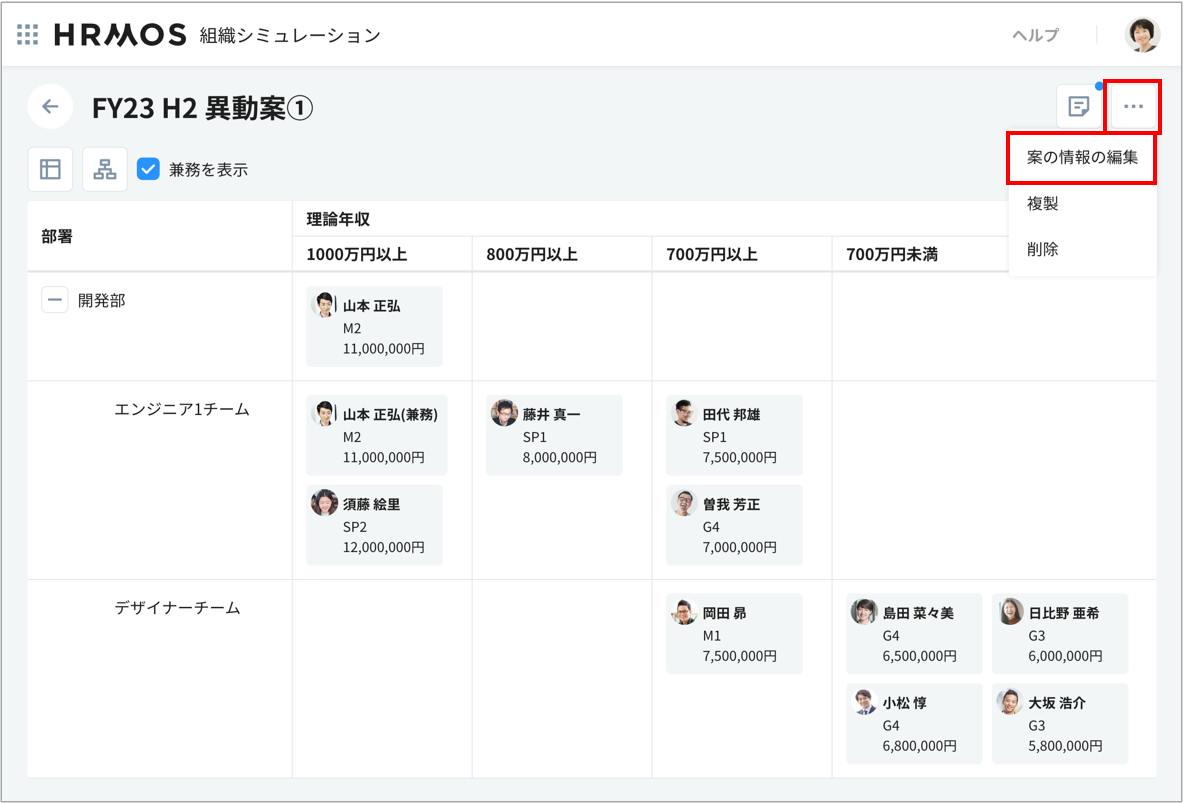Switch to table view icon
The height and width of the screenshot is (803, 1184).
pyautogui.click(x=50, y=169)
